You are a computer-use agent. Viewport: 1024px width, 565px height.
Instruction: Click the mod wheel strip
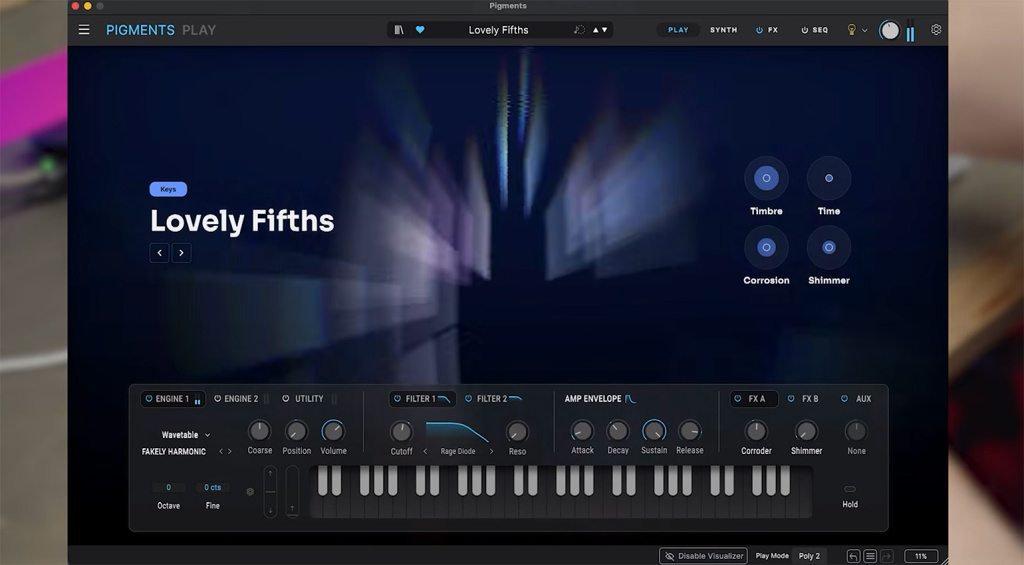pos(293,492)
